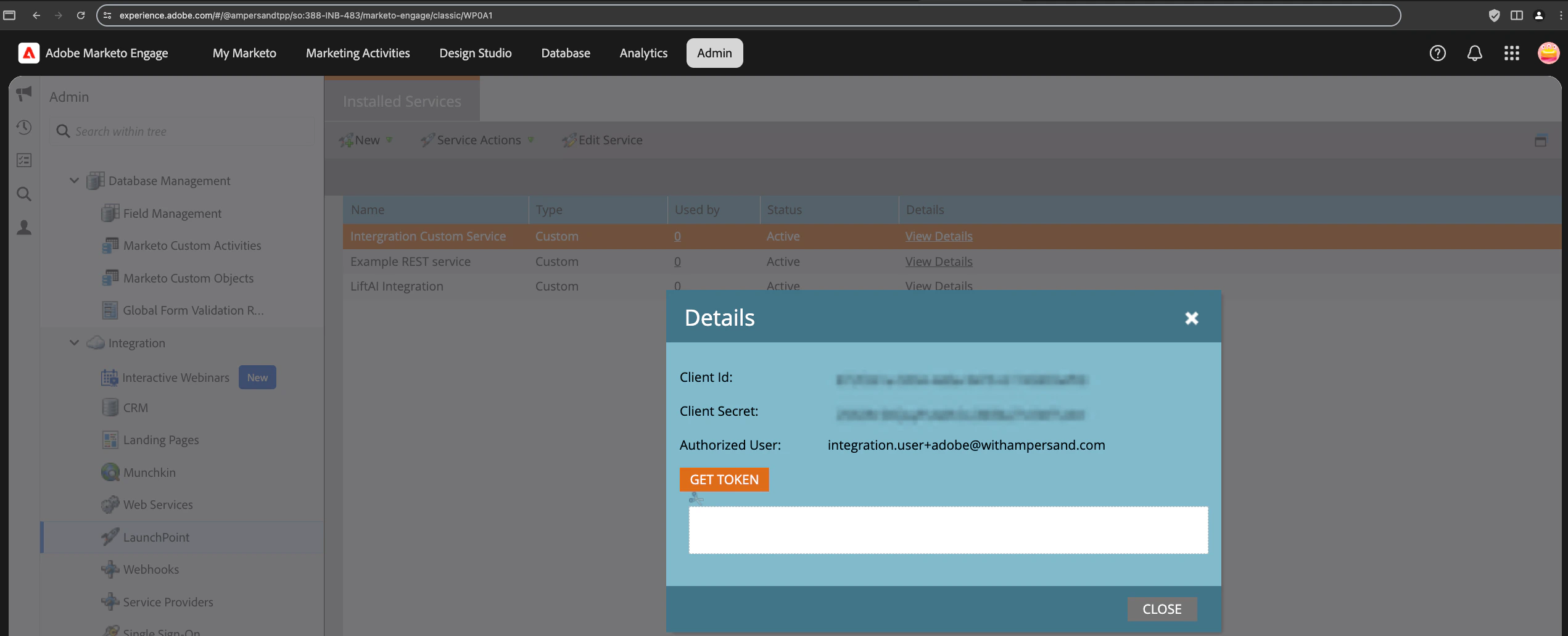This screenshot has height=636, width=1568.
Task: Select the Admin menu
Action: coord(714,53)
